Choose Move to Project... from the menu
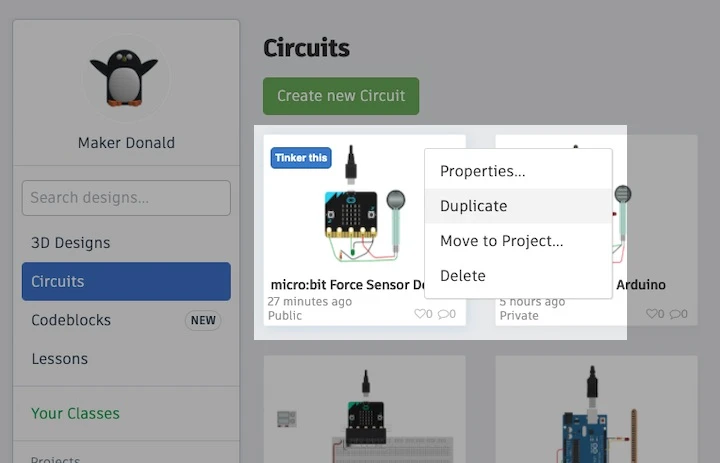This screenshot has height=463, width=720. click(518, 241)
